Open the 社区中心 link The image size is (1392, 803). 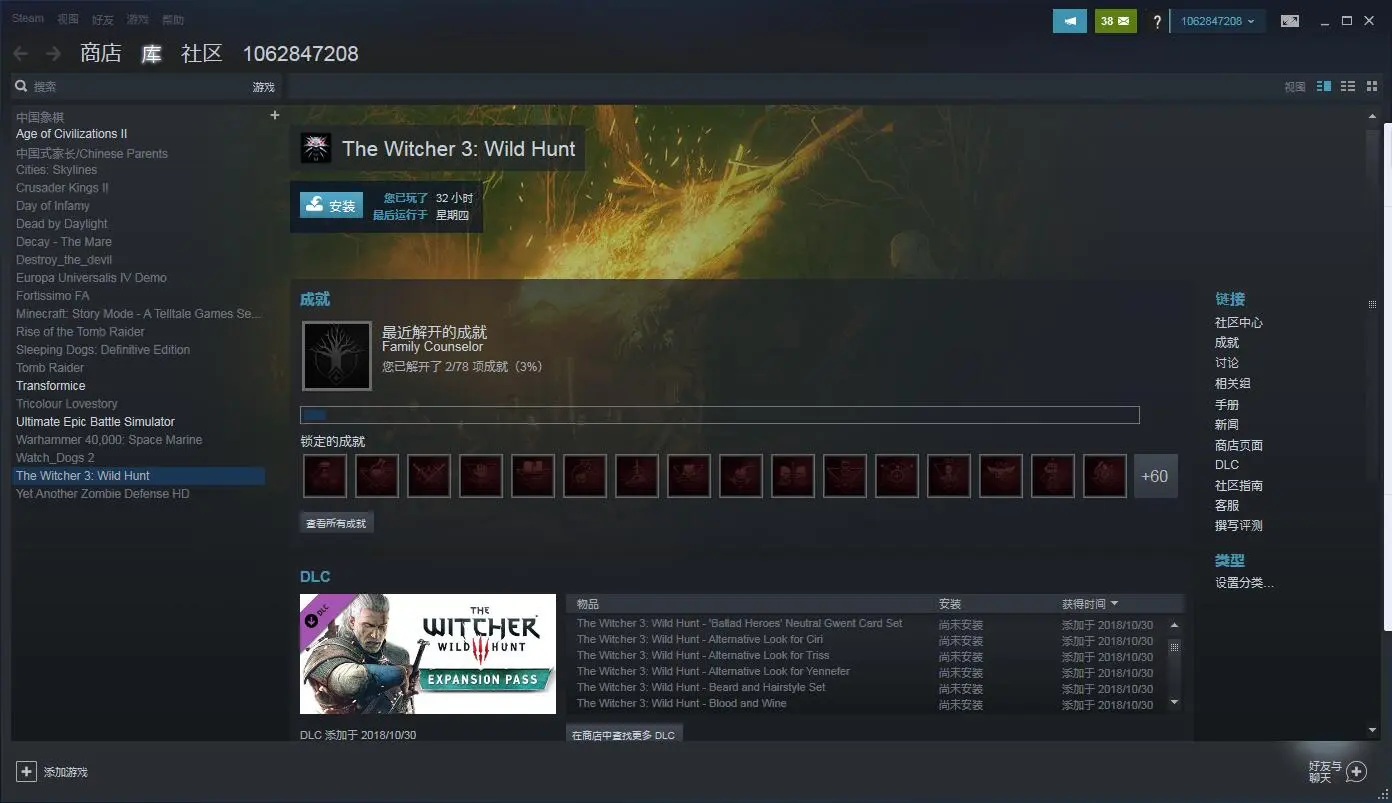[x=1238, y=323]
